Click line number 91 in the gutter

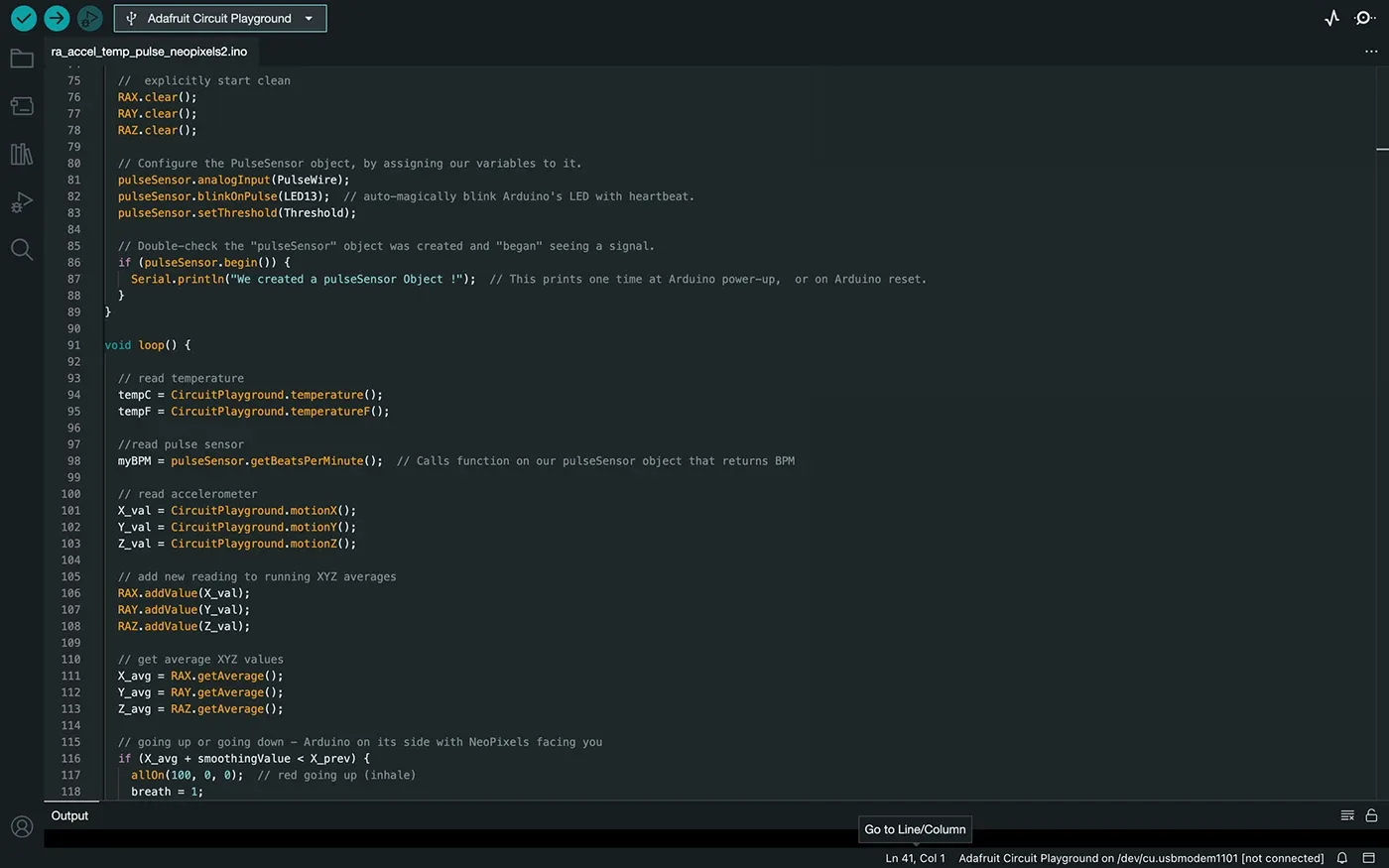pos(73,345)
